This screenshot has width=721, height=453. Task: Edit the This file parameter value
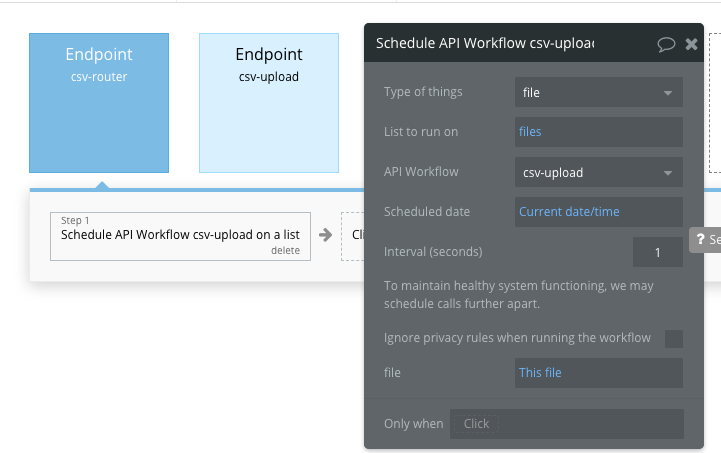click(x=598, y=373)
